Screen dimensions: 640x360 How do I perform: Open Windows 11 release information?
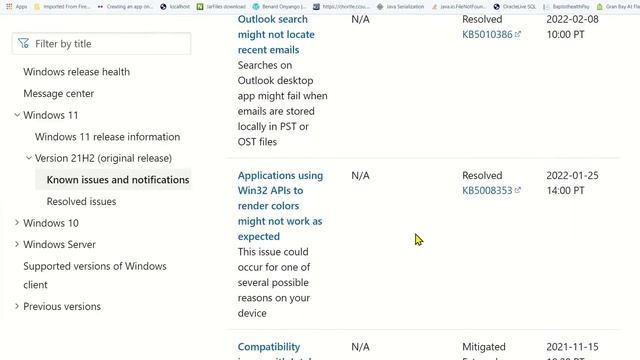pos(107,137)
